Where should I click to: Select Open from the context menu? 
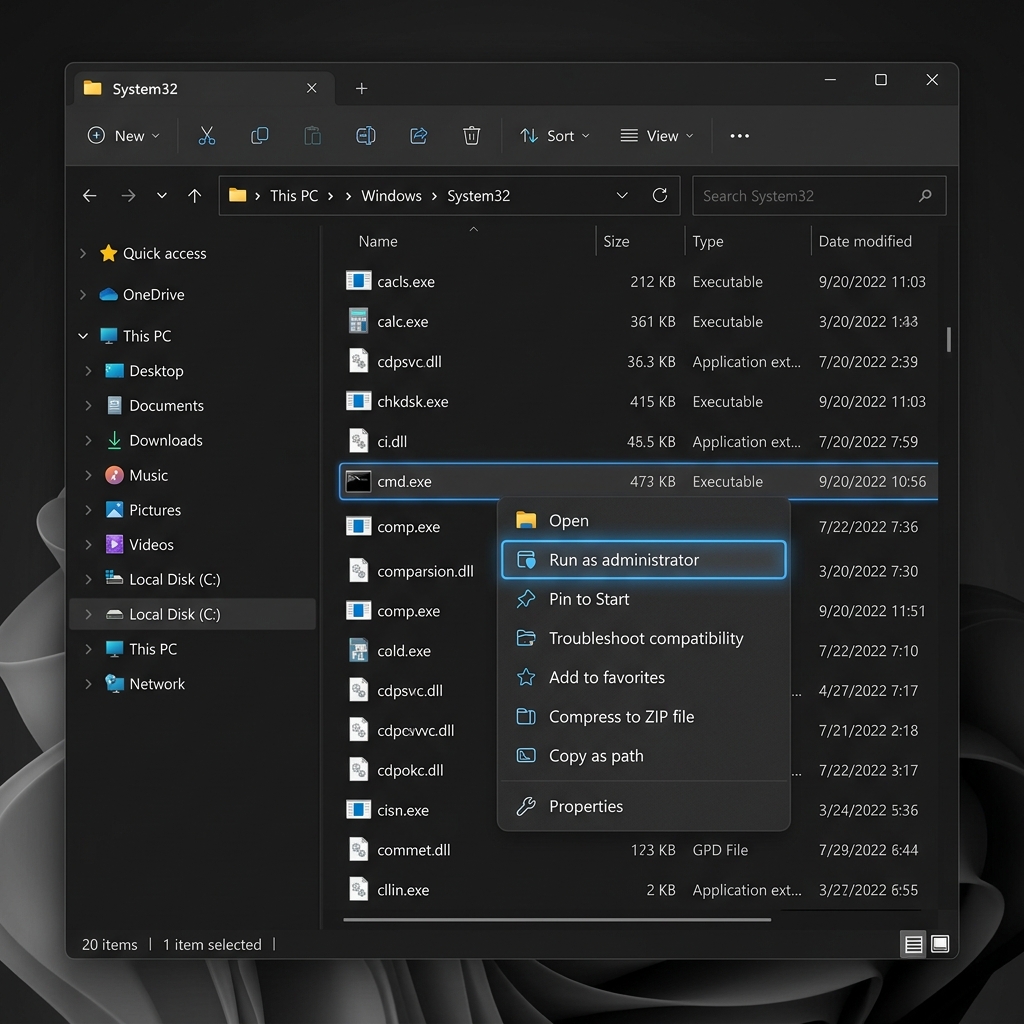pos(643,520)
